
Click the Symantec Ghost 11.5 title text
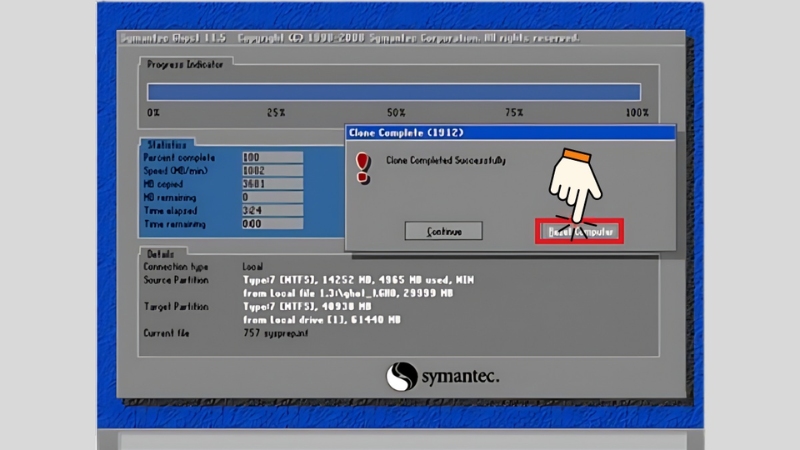pyautogui.click(x=174, y=38)
